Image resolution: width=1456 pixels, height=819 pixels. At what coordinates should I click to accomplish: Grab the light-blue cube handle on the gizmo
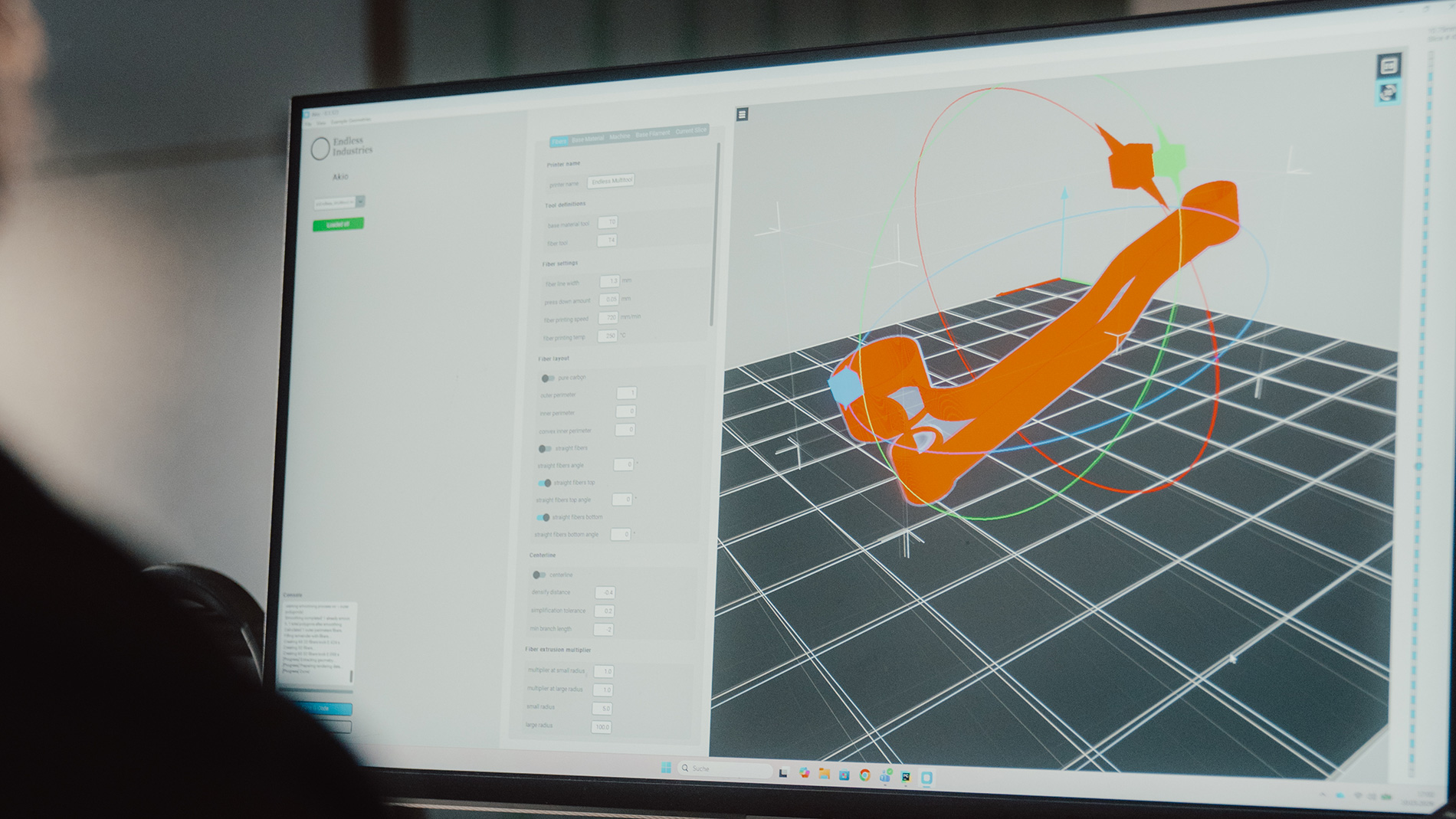point(846,385)
